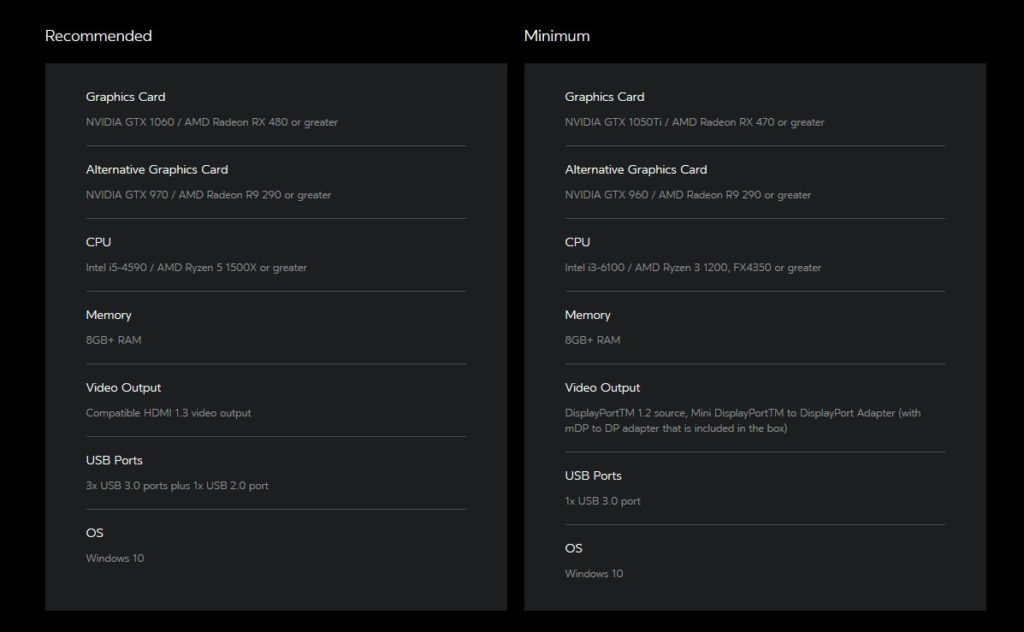
Task: Select the DisplayPort 1.2 source description
Action: [742, 421]
